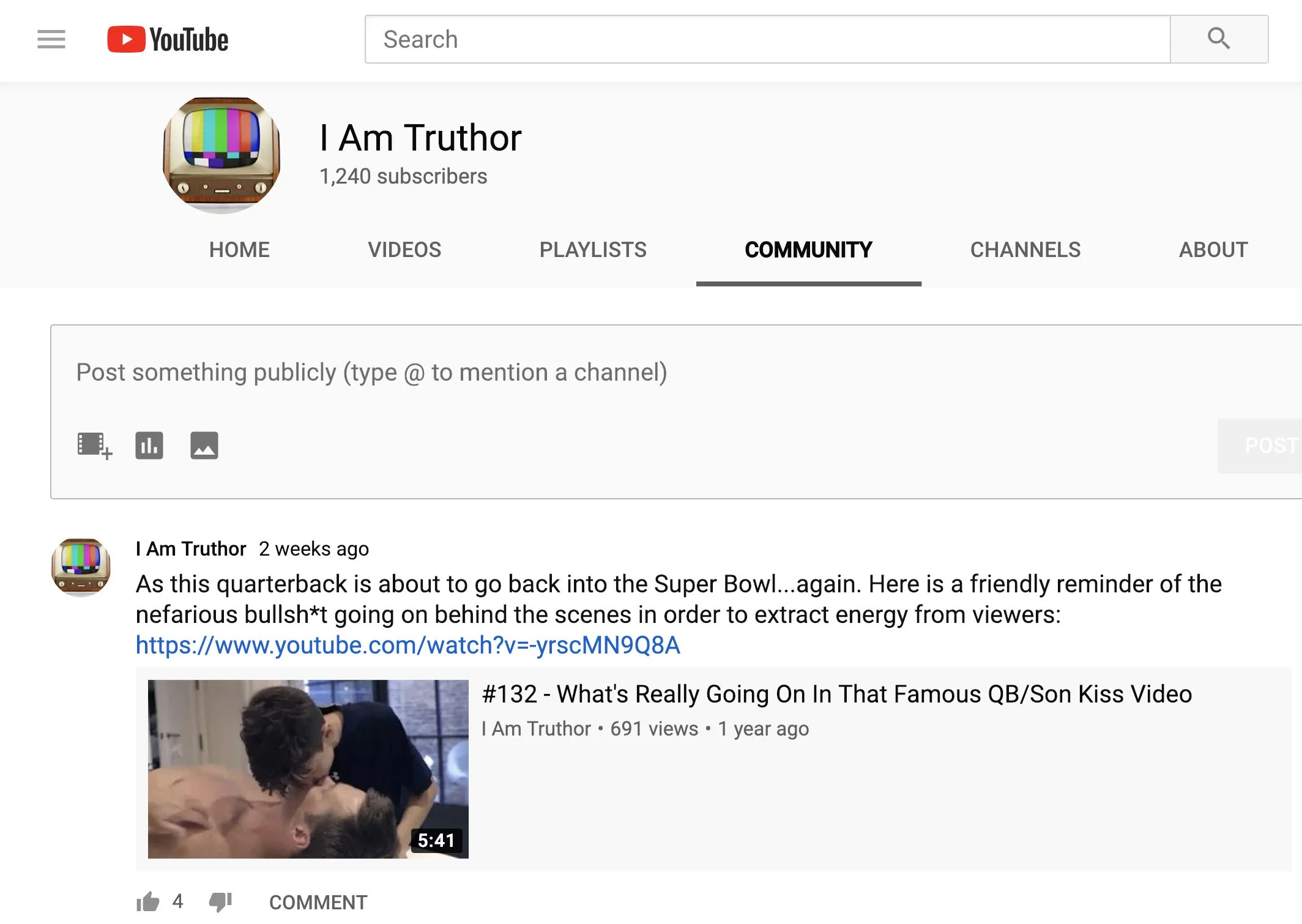The width and height of the screenshot is (1302, 924).
Task: Go to the ABOUT tab
Action: point(1213,250)
